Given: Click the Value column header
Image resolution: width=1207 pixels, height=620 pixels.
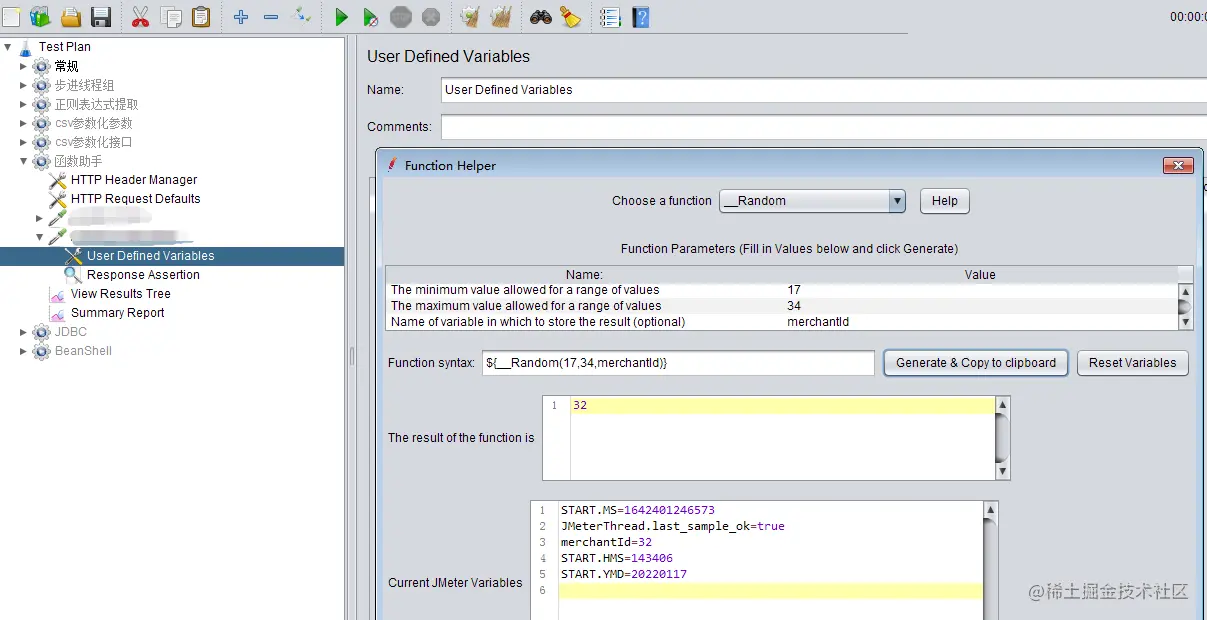Looking at the screenshot, I should pos(980,274).
